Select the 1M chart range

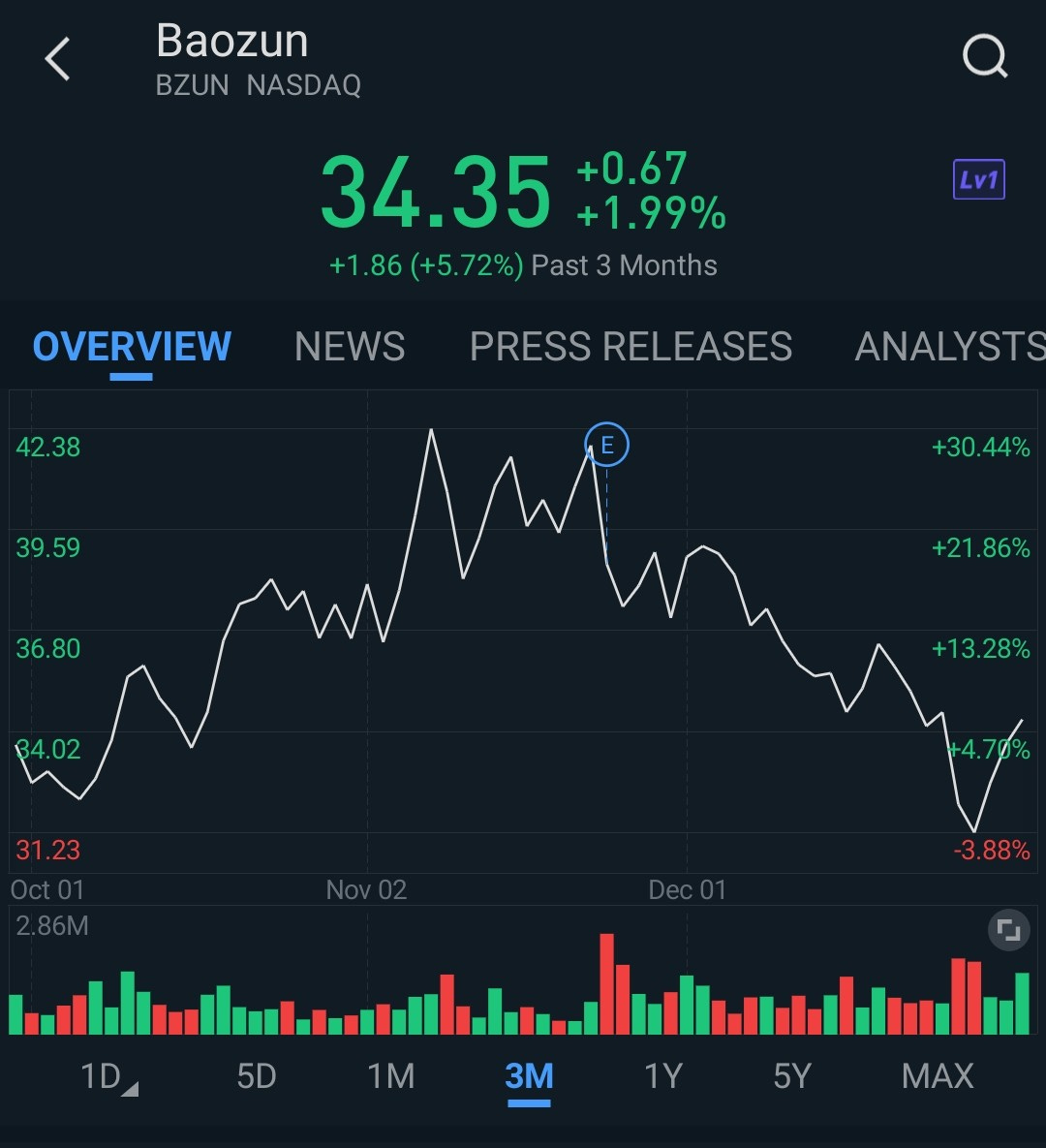coord(391,1077)
